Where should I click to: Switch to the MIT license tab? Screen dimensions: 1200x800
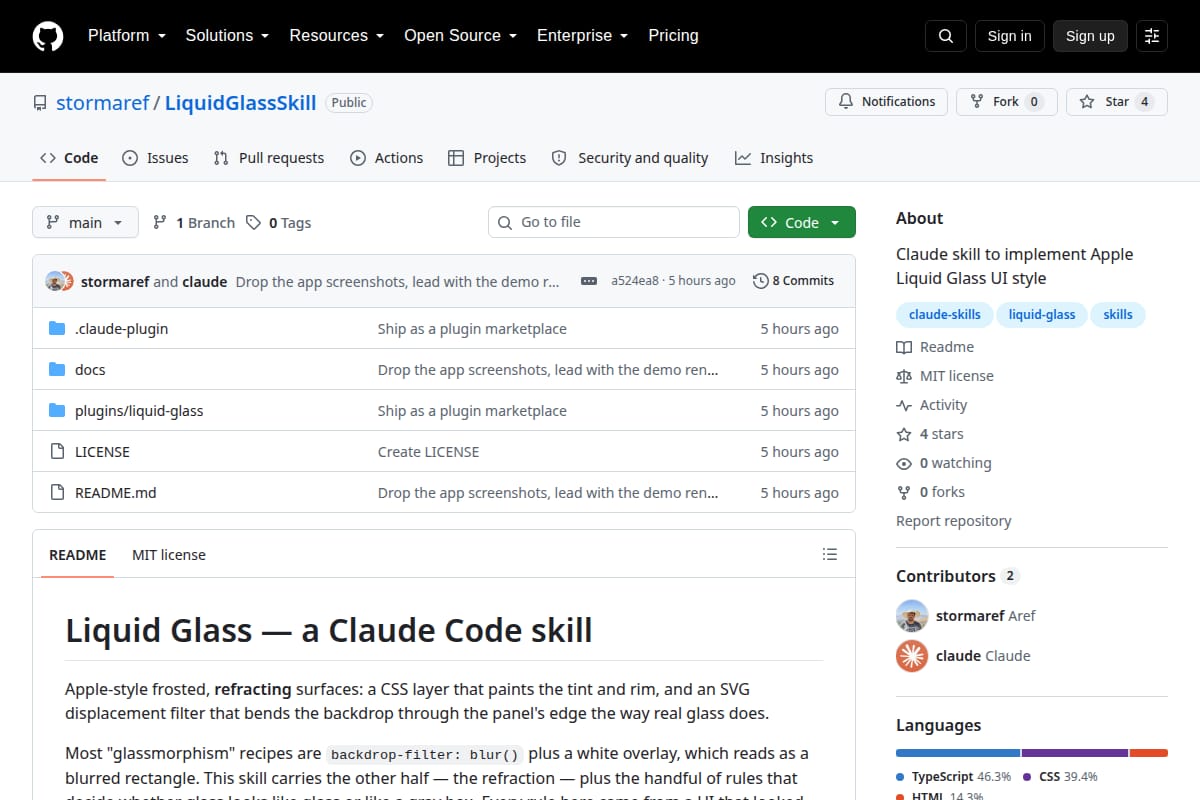(x=169, y=555)
